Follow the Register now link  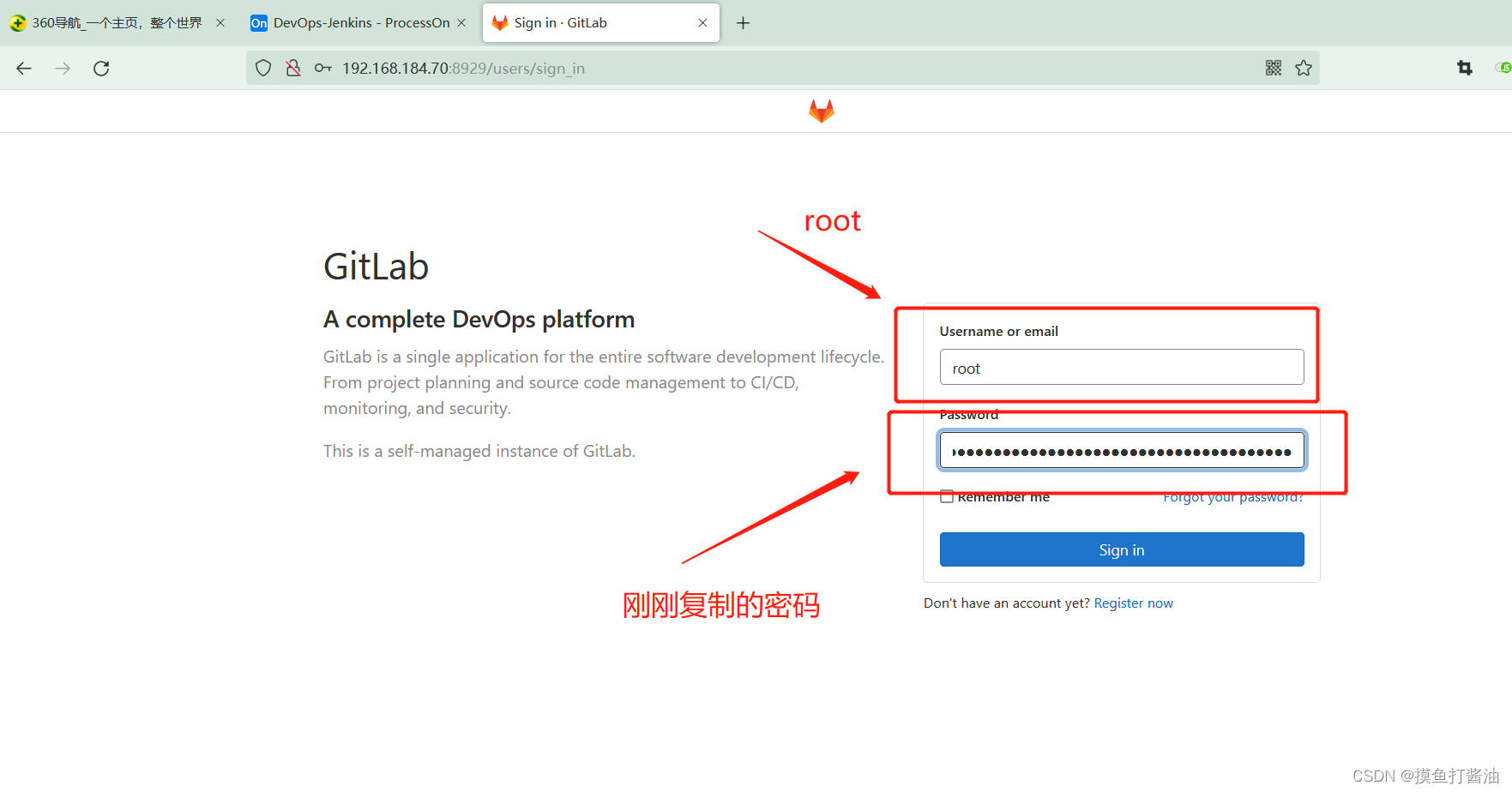(x=1133, y=603)
